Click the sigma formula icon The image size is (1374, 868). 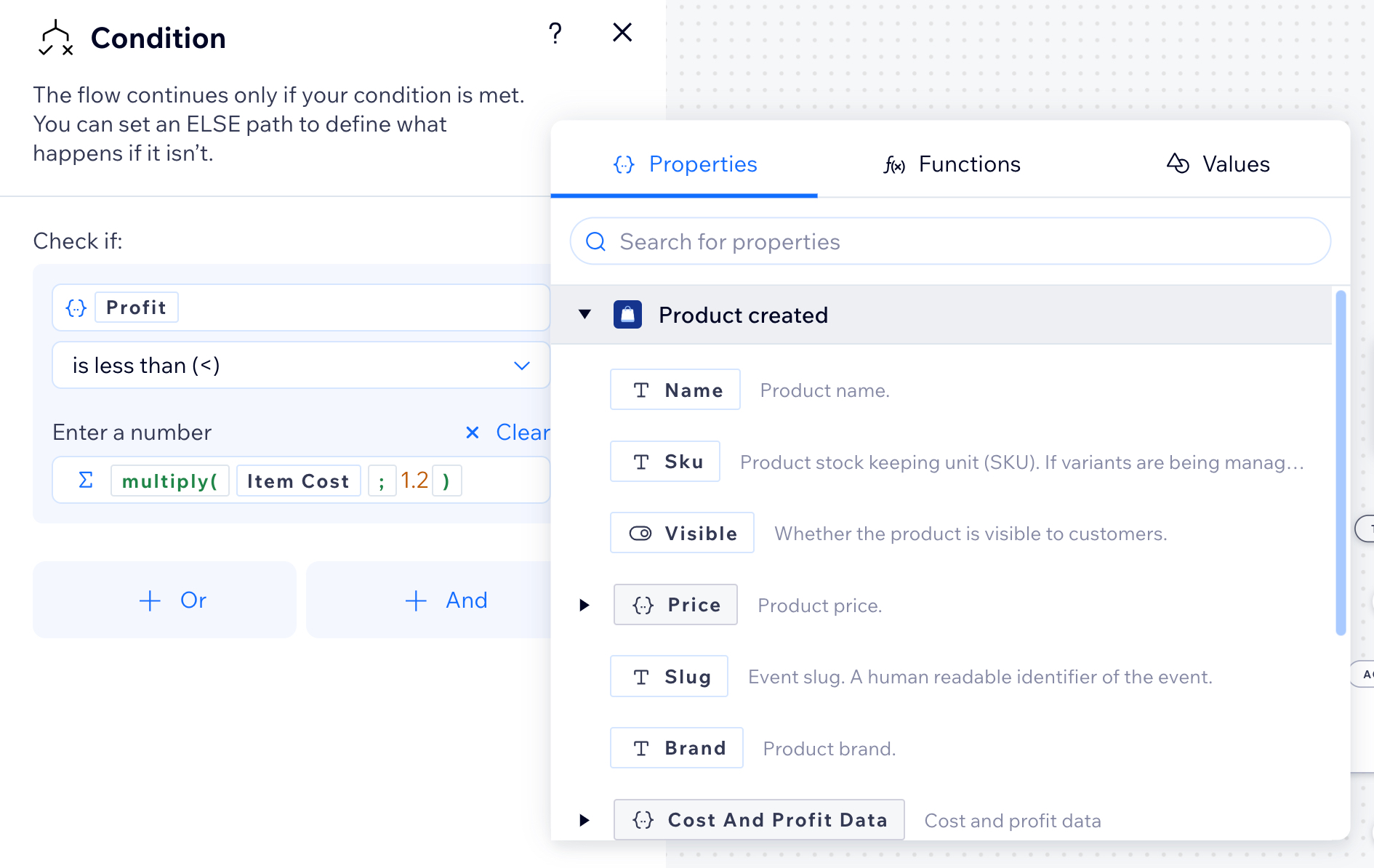(86, 480)
